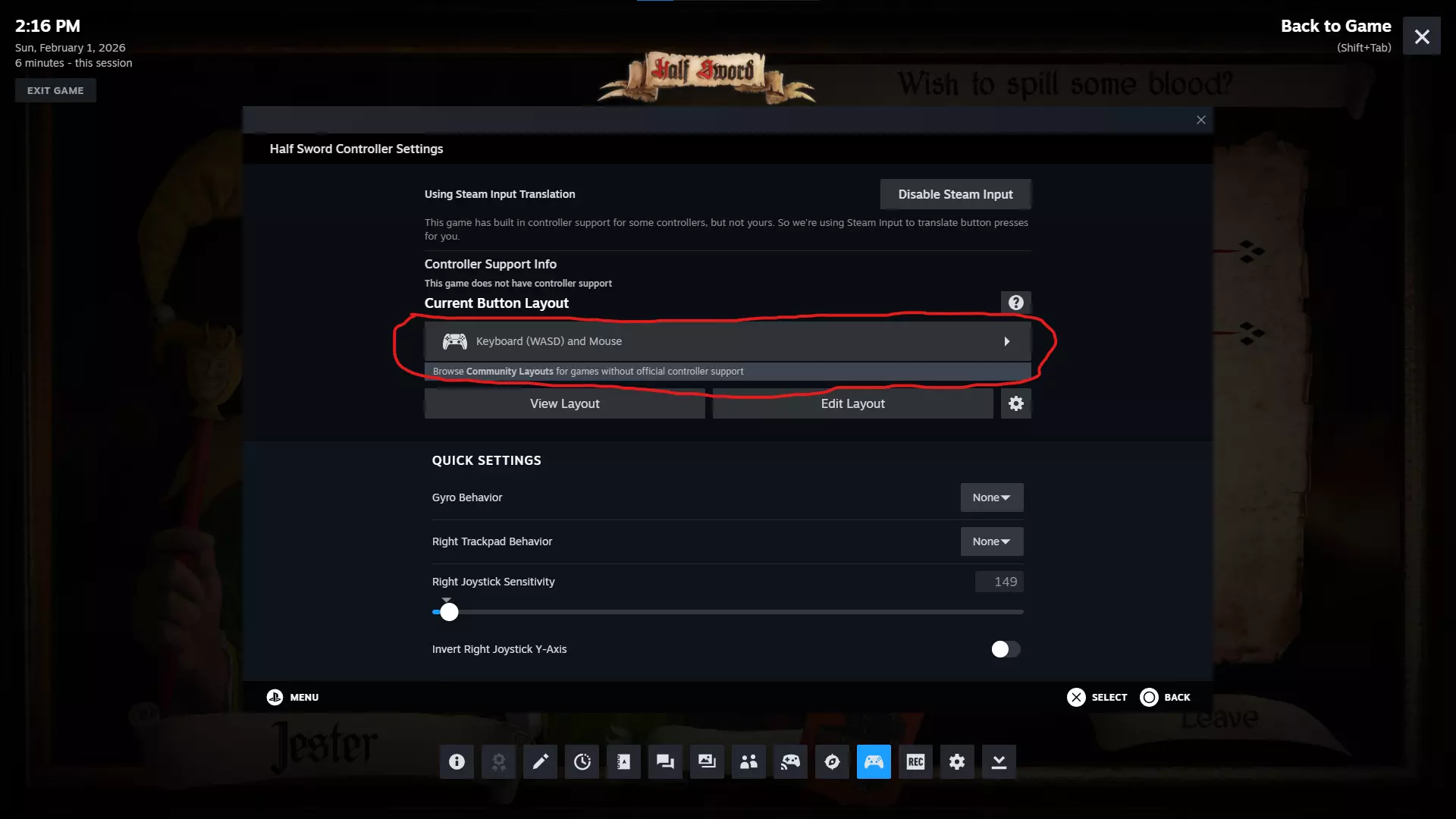Open the web browser compass icon

tap(832, 761)
